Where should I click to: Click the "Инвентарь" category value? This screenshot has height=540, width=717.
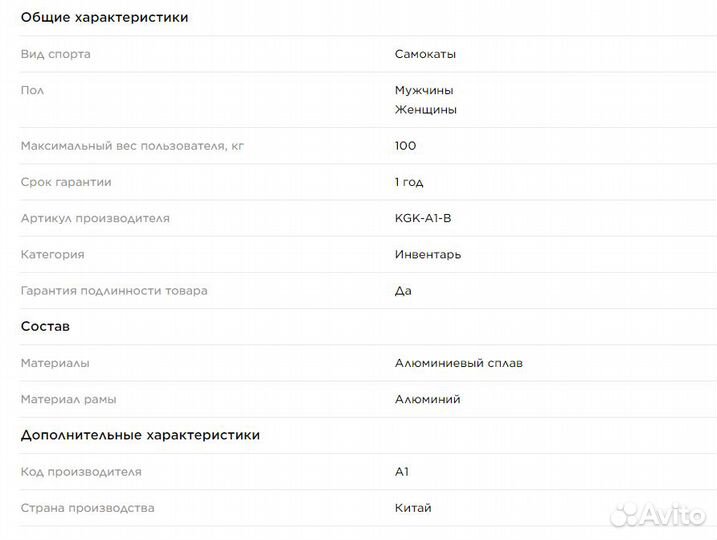(427, 255)
